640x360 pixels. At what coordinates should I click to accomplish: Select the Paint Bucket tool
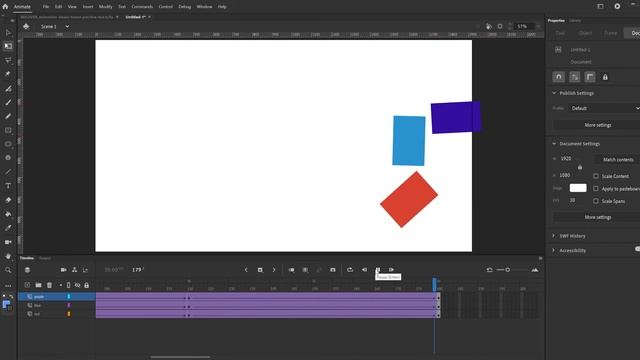tap(8, 214)
